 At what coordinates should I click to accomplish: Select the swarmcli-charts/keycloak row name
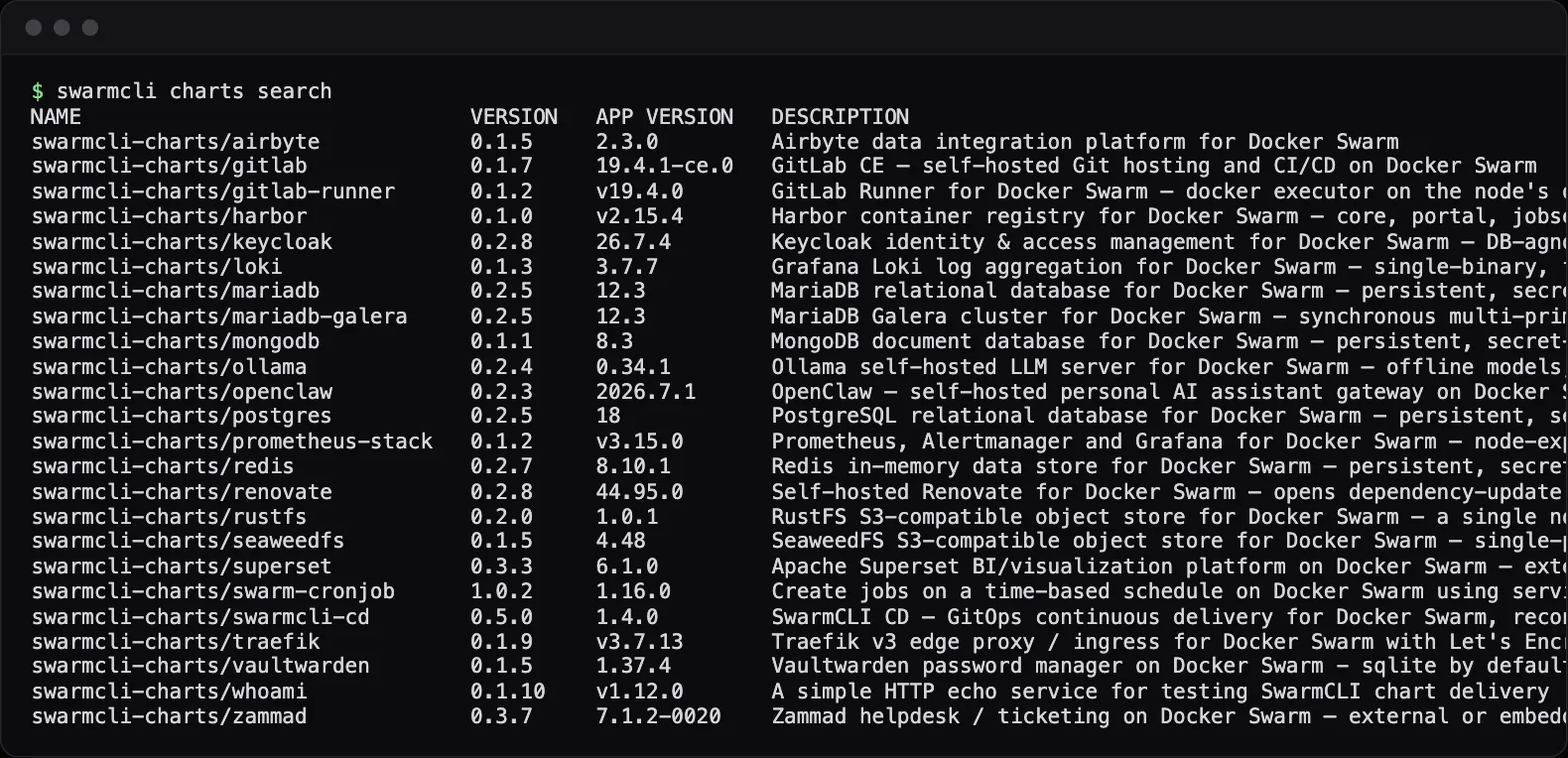coord(182,242)
